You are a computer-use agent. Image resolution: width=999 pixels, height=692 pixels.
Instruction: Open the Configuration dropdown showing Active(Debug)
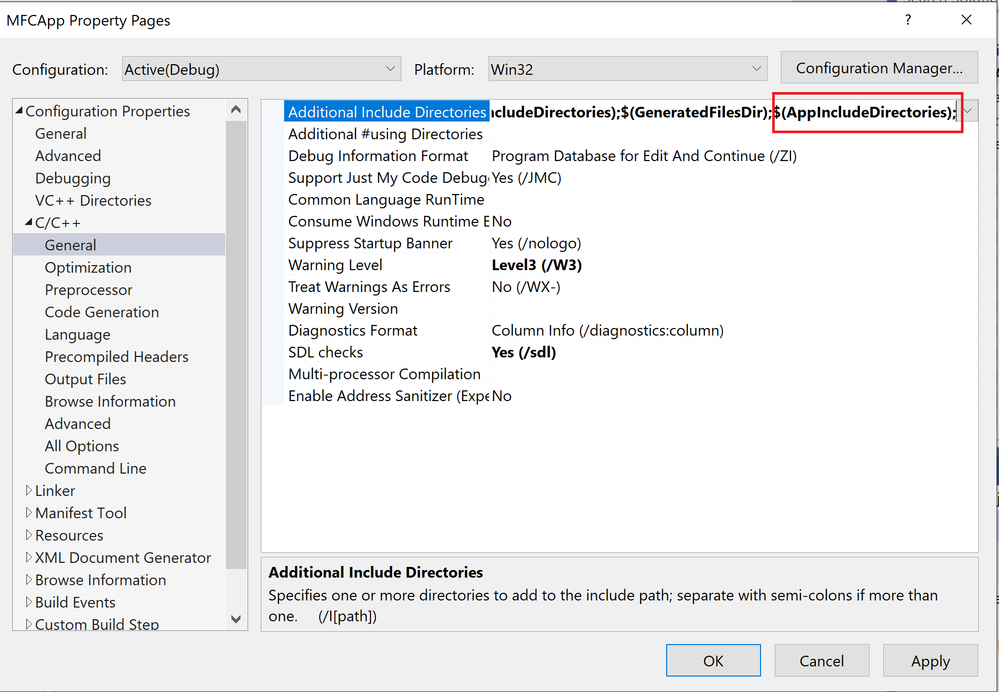coord(261,69)
